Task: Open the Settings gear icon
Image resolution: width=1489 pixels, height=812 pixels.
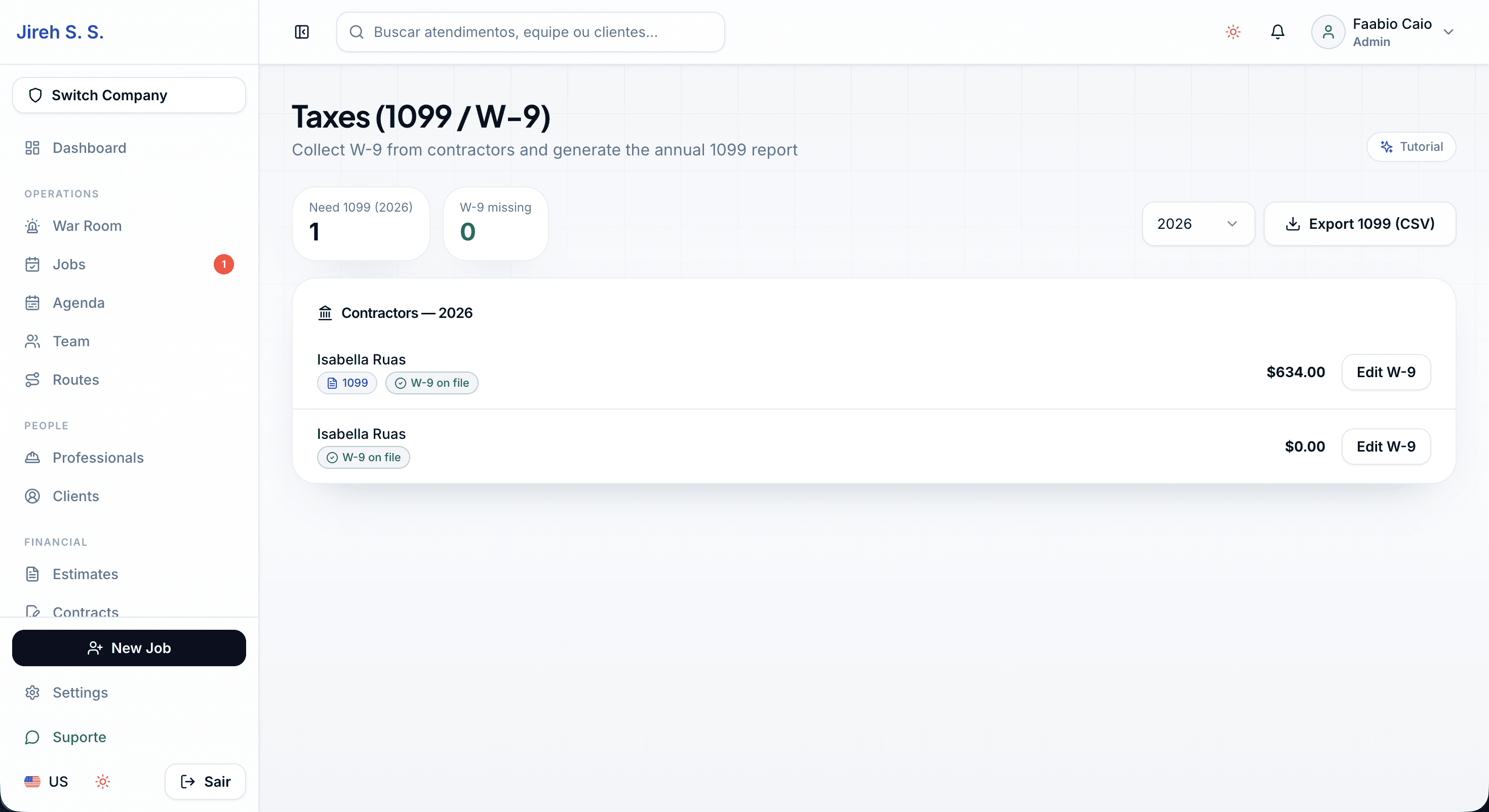Action: 32,693
